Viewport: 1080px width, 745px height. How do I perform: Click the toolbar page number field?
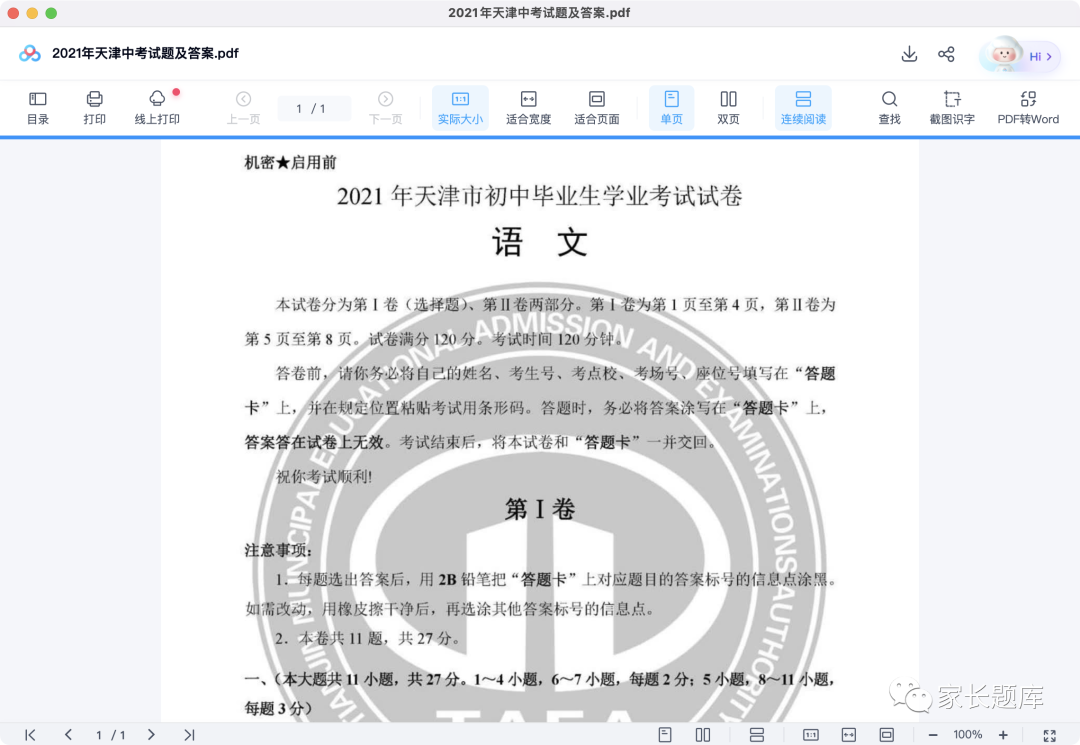(314, 108)
